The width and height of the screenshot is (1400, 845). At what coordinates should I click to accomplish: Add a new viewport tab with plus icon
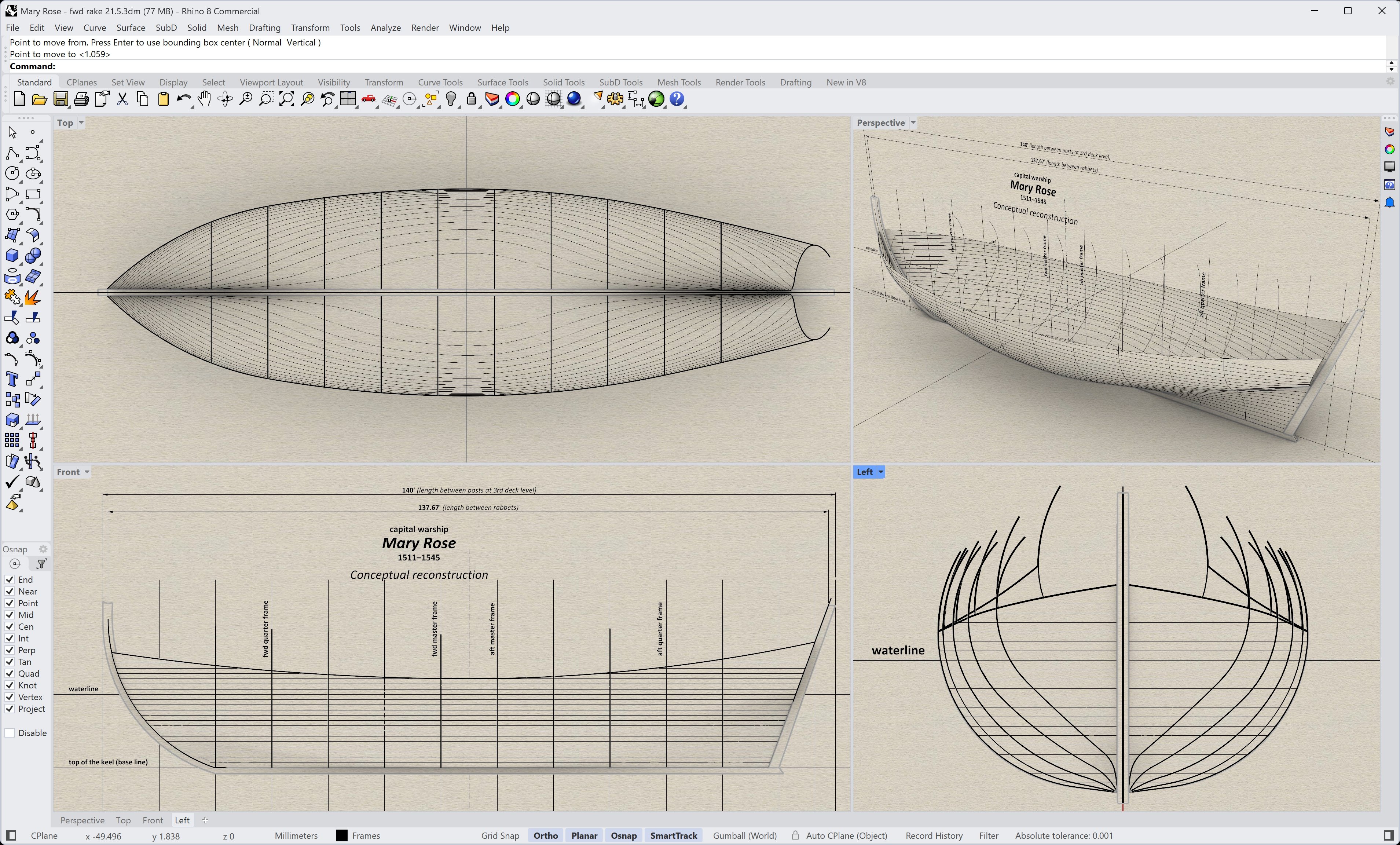(205, 820)
